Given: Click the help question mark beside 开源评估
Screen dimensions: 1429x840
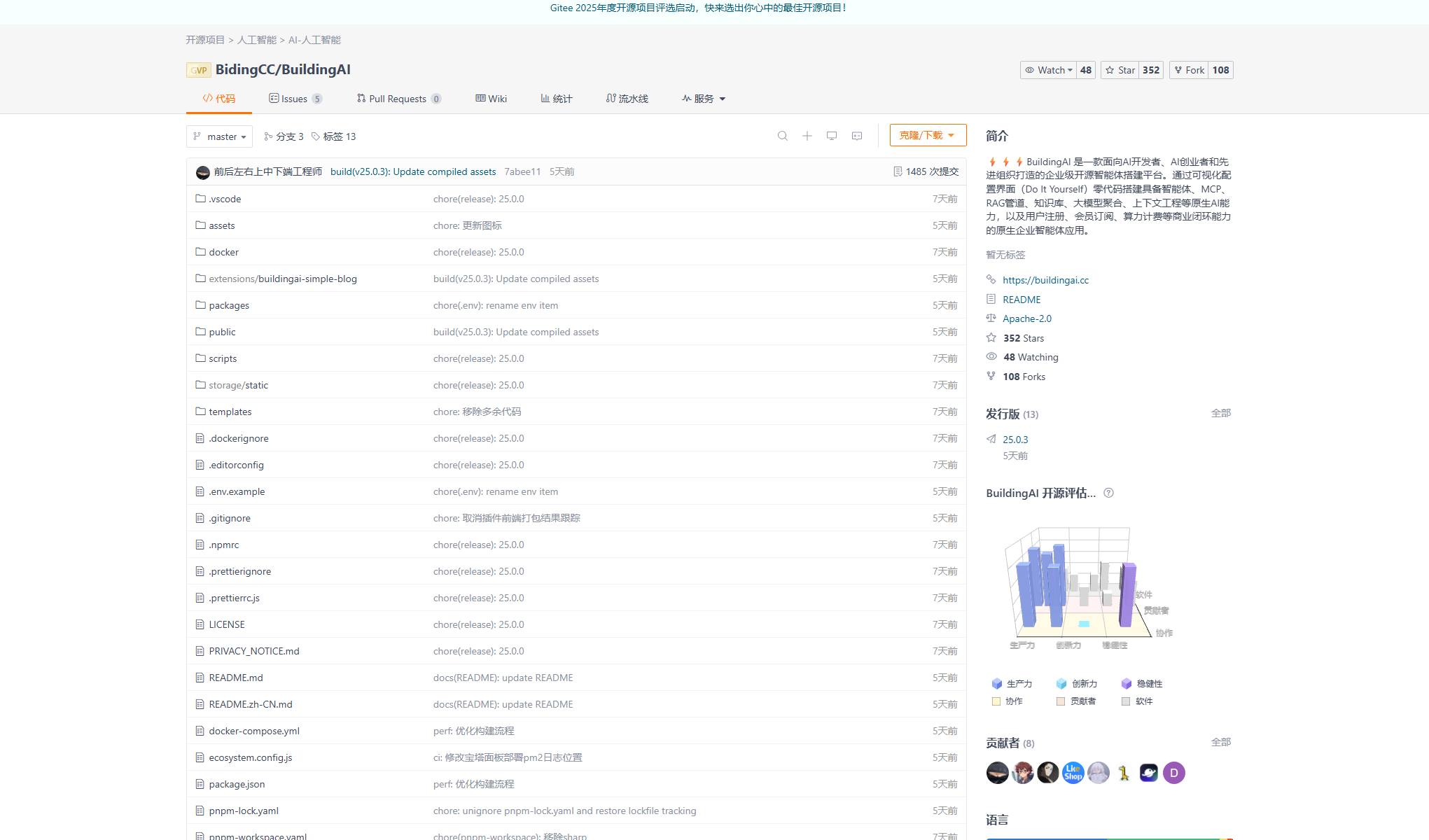Looking at the screenshot, I should 1108,493.
